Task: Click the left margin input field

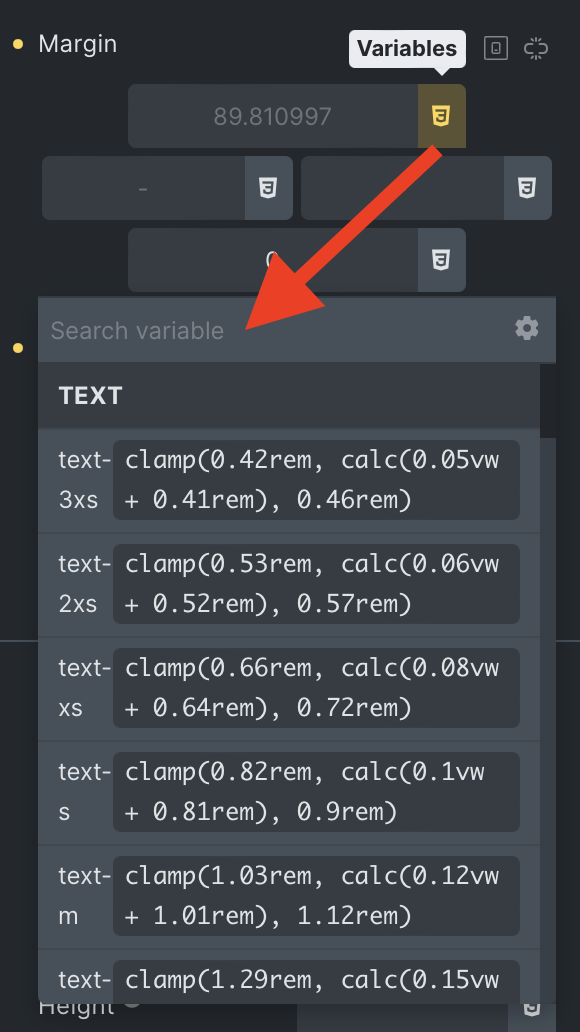Action: tap(144, 188)
